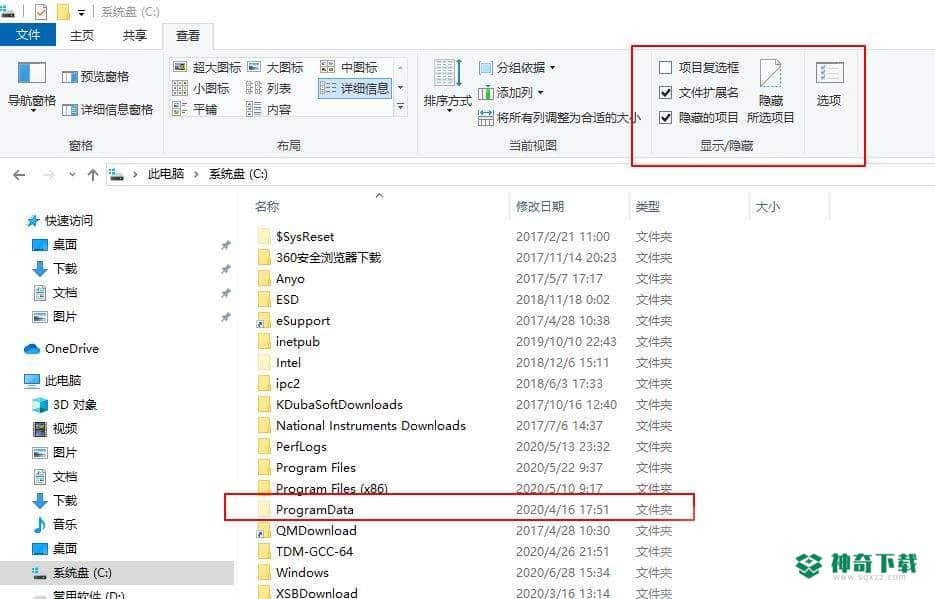Image resolution: width=935 pixels, height=599 pixels.
Task: Select the Anyo folder icon
Action: 264,278
